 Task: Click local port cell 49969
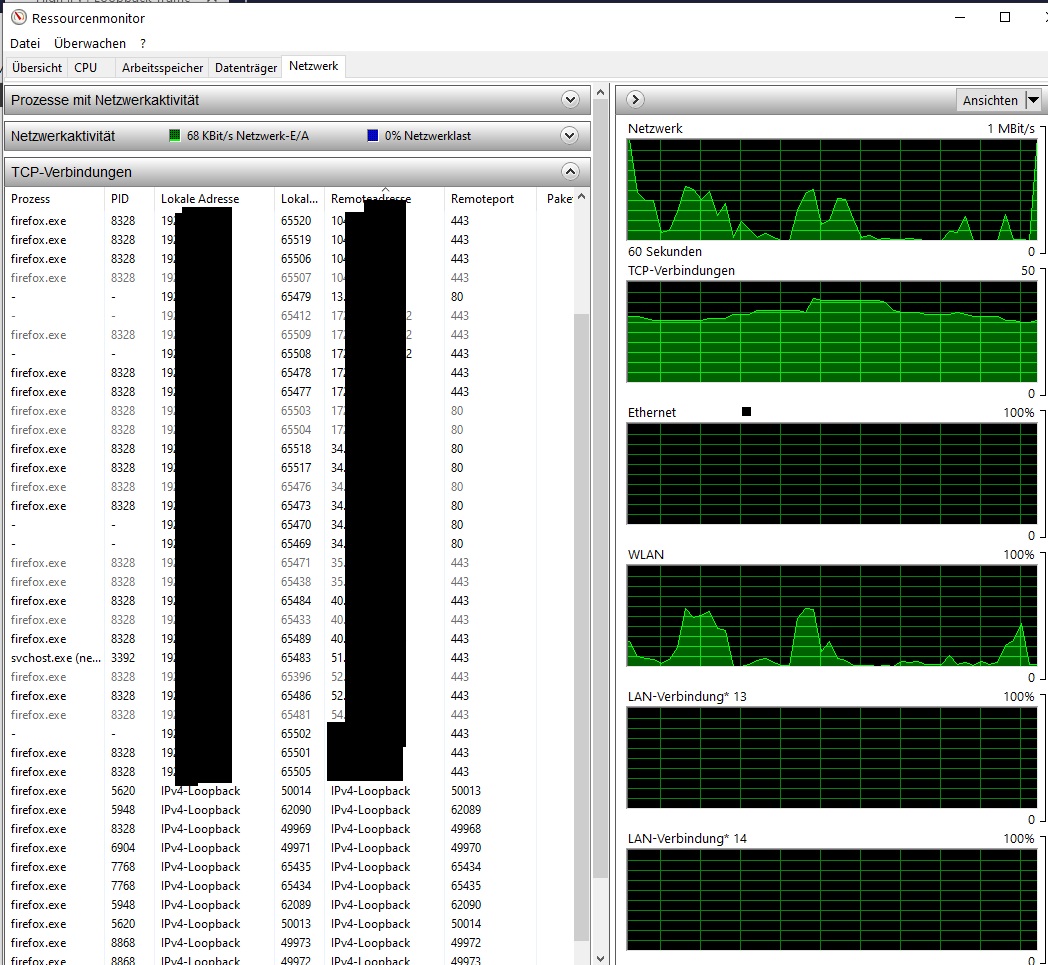pyautogui.click(x=296, y=829)
